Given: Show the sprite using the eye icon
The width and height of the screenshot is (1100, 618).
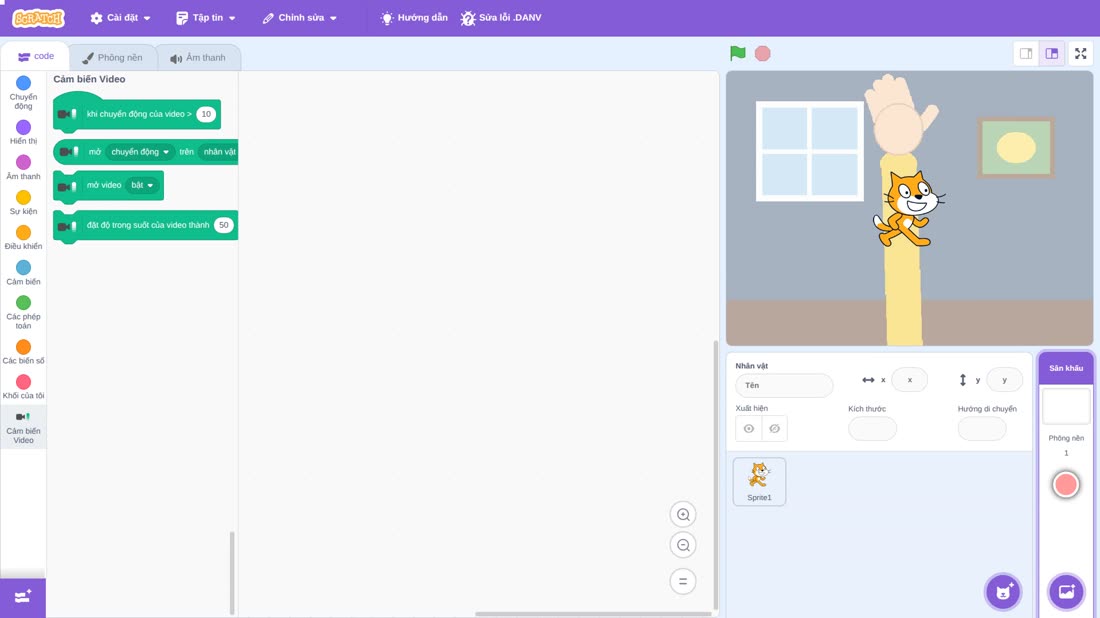Looking at the screenshot, I should point(749,429).
